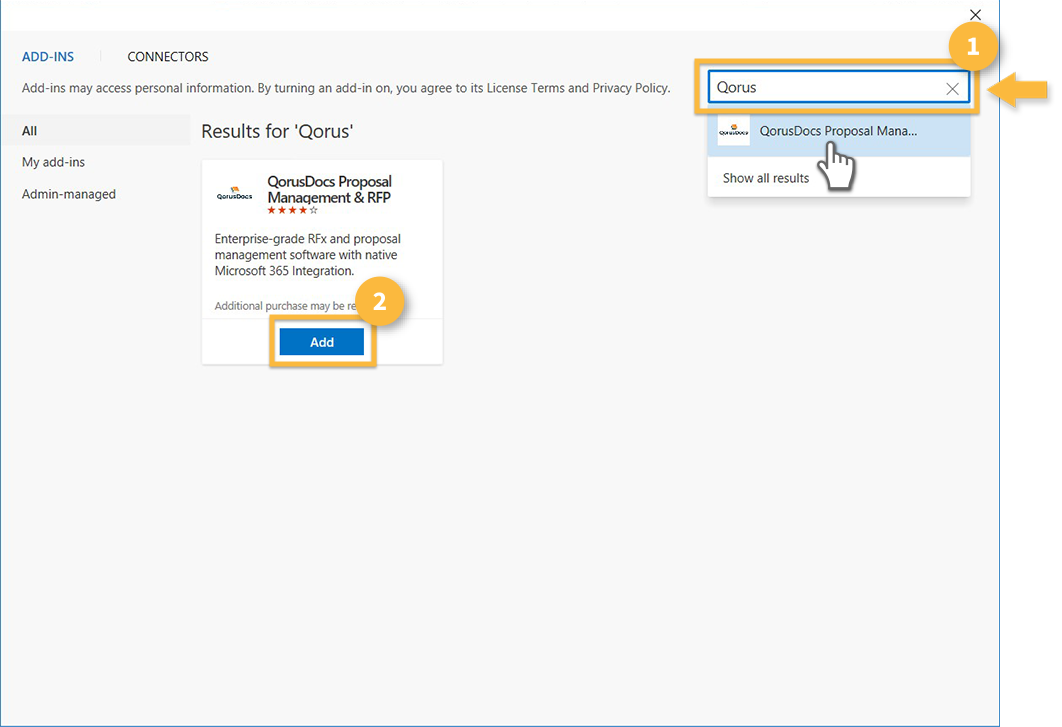Viewport: 1062px width, 727px height.
Task: Switch to the CONNECTORS tab
Action: coord(168,57)
